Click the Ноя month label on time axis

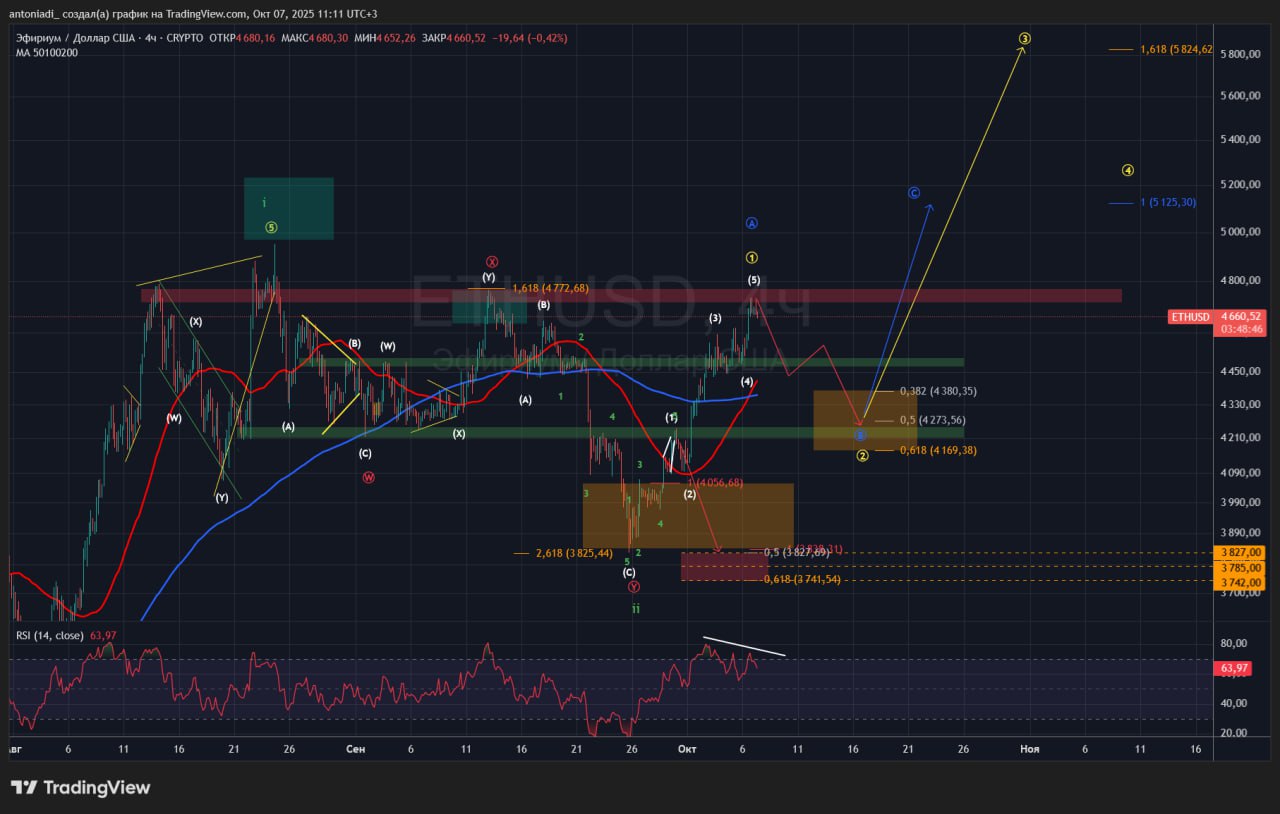tap(1029, 749)
